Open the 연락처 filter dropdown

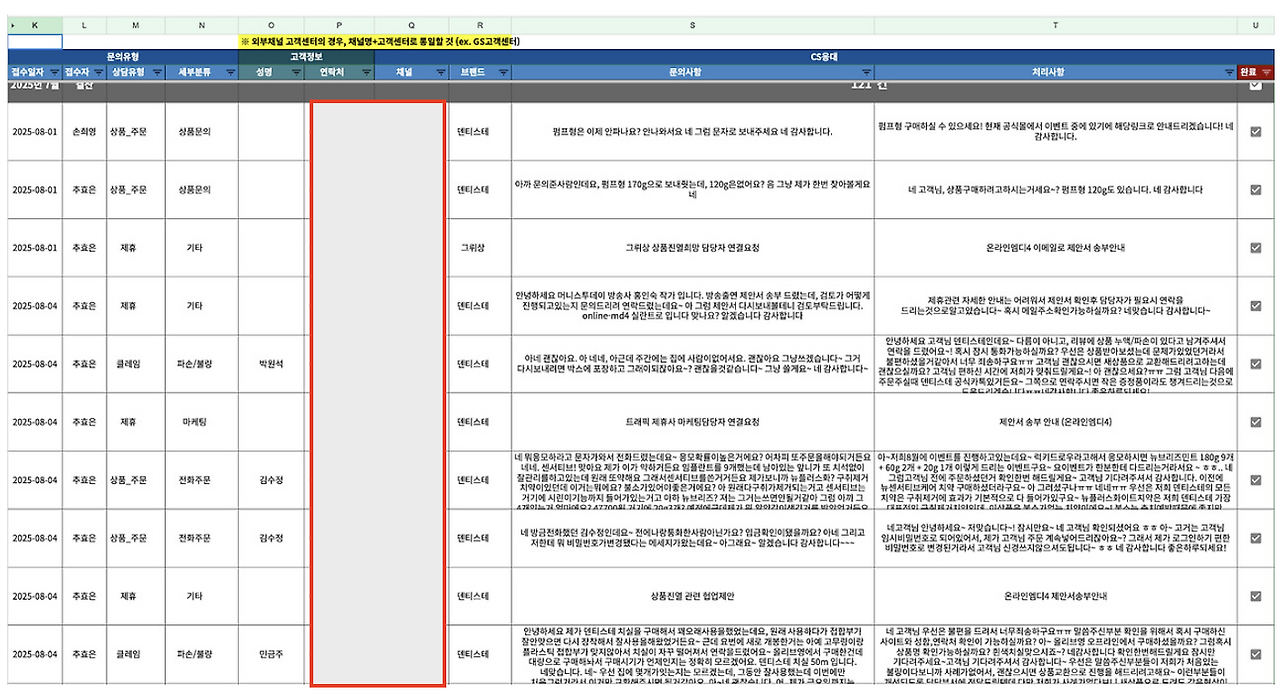pos(367,70)
